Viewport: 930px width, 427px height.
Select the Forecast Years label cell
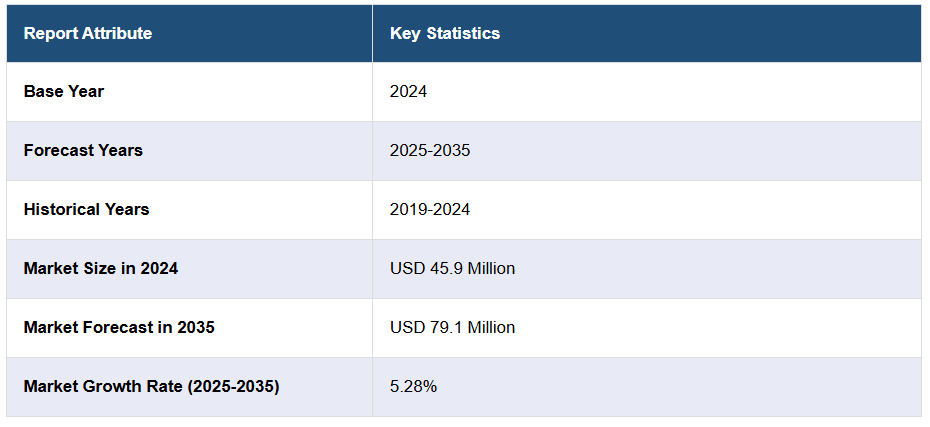coord(83,150)
